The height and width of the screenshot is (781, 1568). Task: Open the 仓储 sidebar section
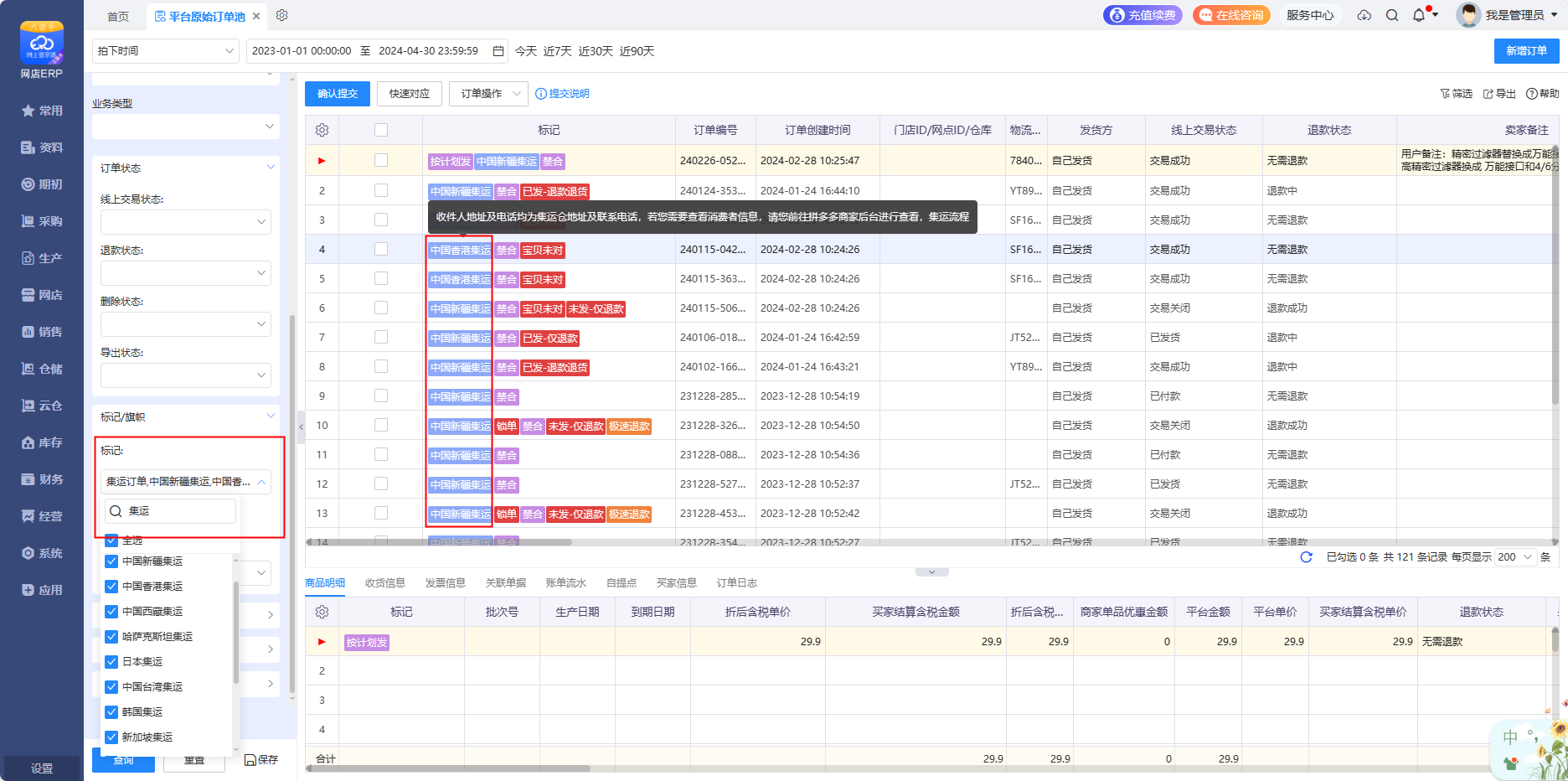tap(42, 369)
